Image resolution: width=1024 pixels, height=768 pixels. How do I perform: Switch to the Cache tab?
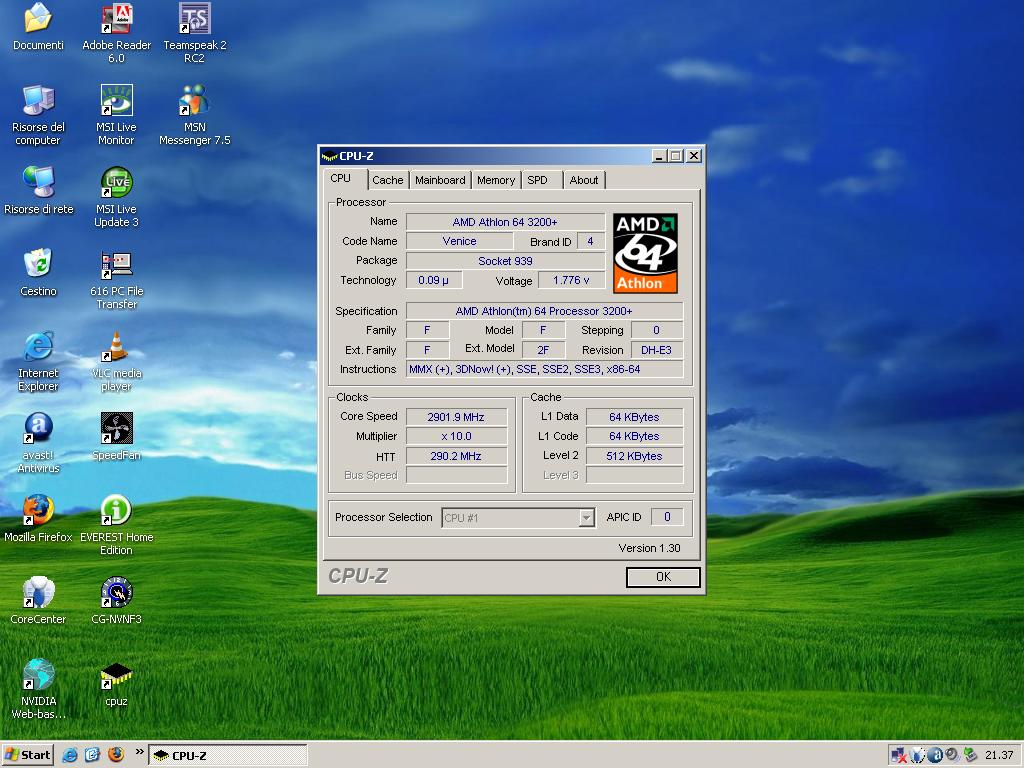[x=387, y=180]
